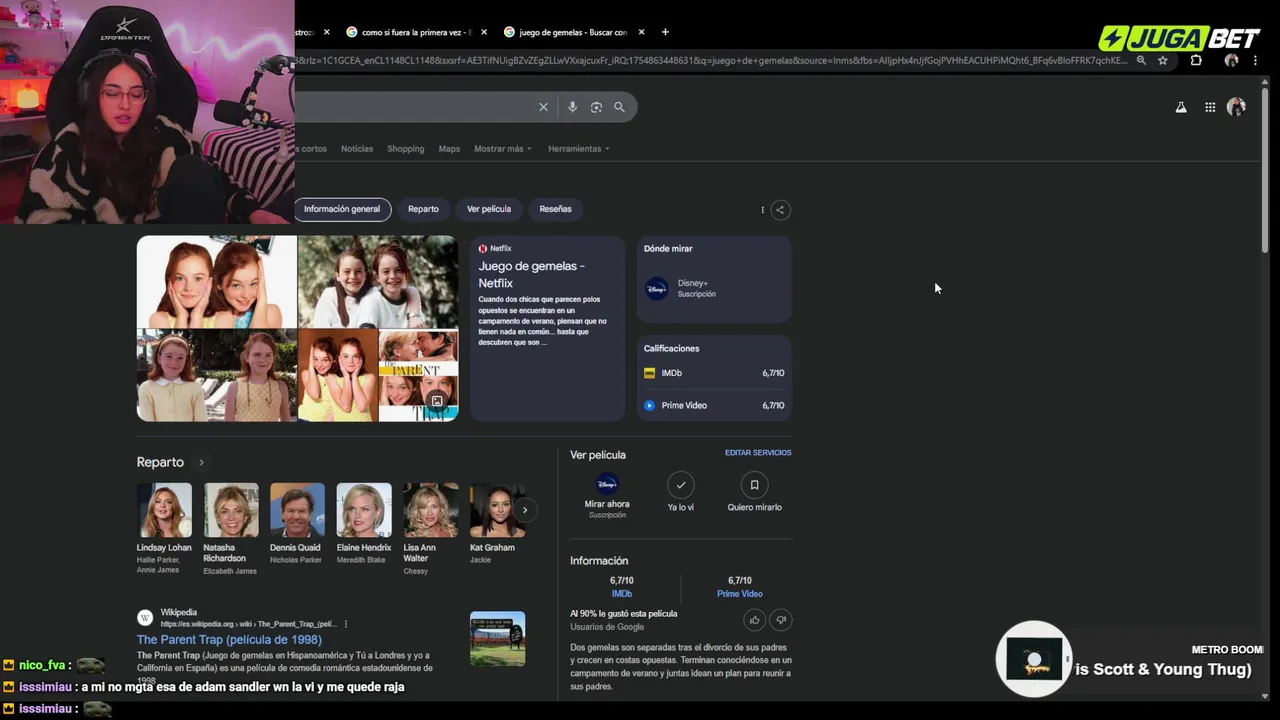The height and width of the screenshot is (720, 1280).
Task: Show next cast members with the arrow
Action: pos(524,510)
